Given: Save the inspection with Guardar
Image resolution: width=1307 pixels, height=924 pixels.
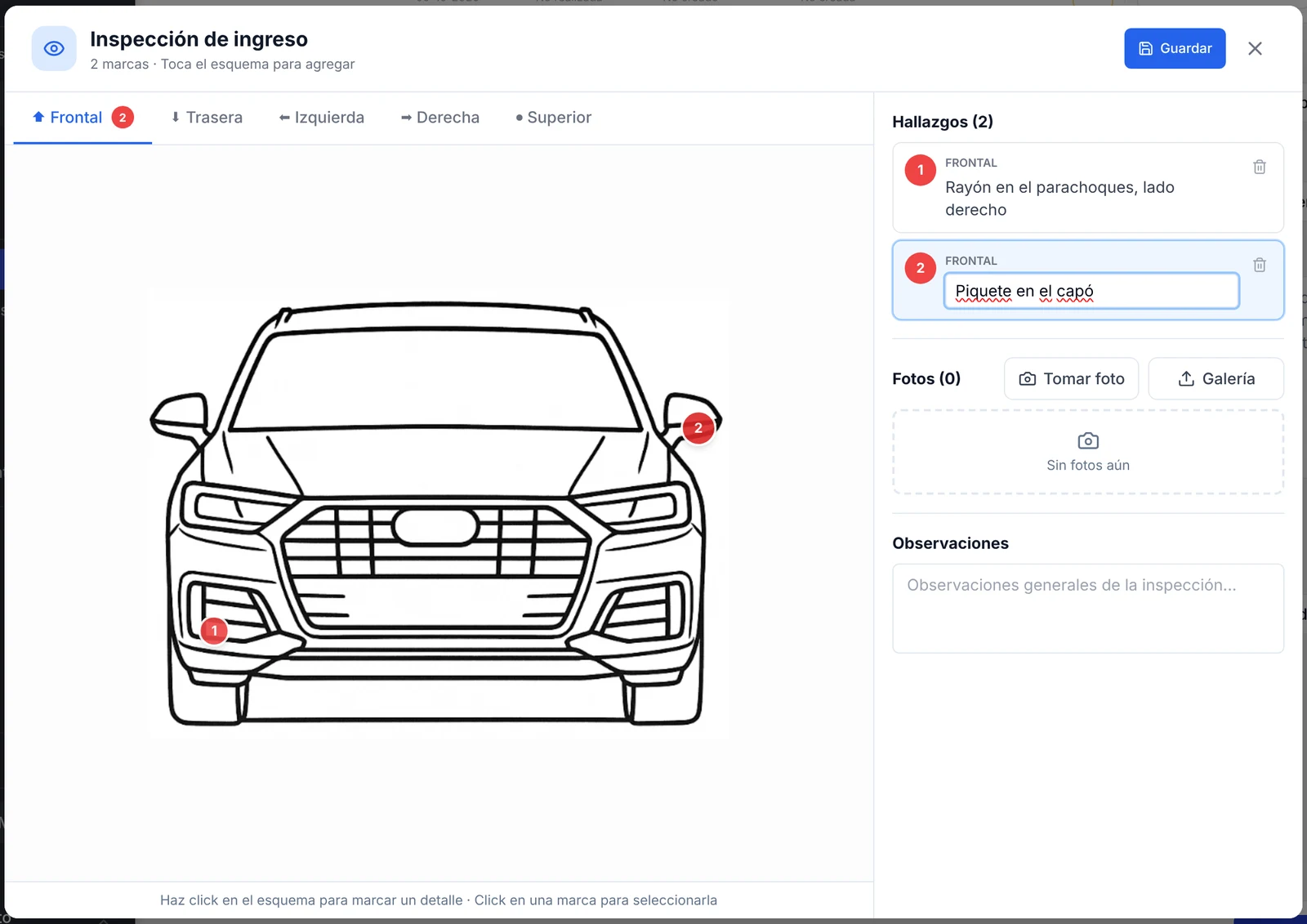Looking at the screenshot, I should click(1175, 49).
